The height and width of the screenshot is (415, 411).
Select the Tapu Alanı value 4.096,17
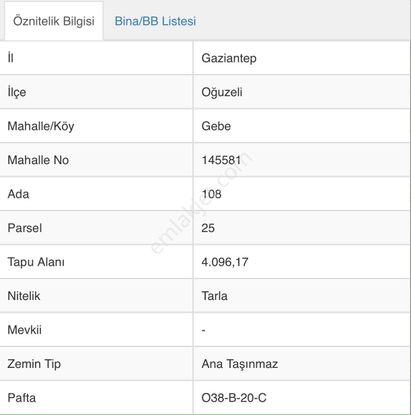(225, 262)
